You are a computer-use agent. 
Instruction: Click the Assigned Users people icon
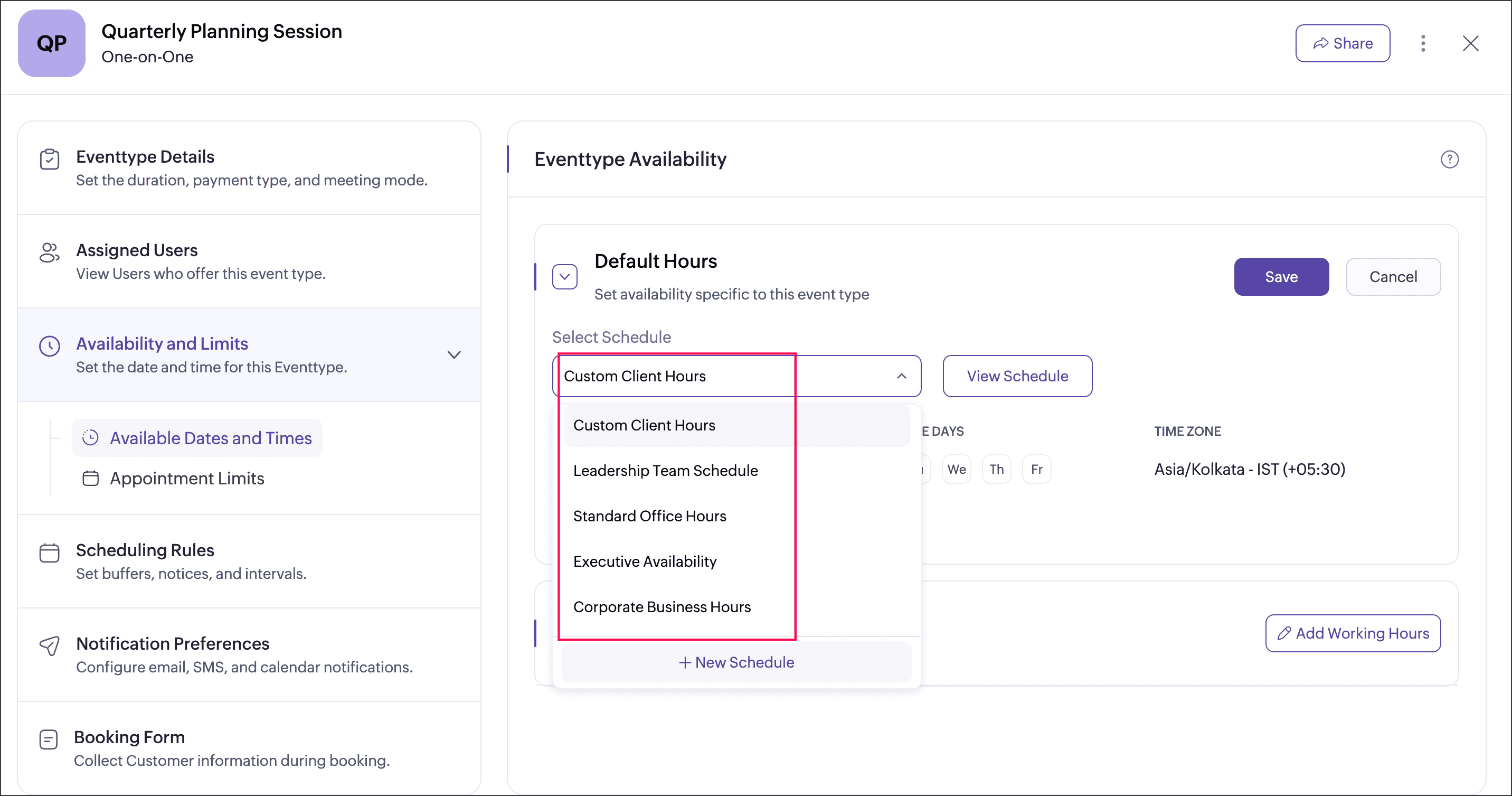(x=49, y=252)
